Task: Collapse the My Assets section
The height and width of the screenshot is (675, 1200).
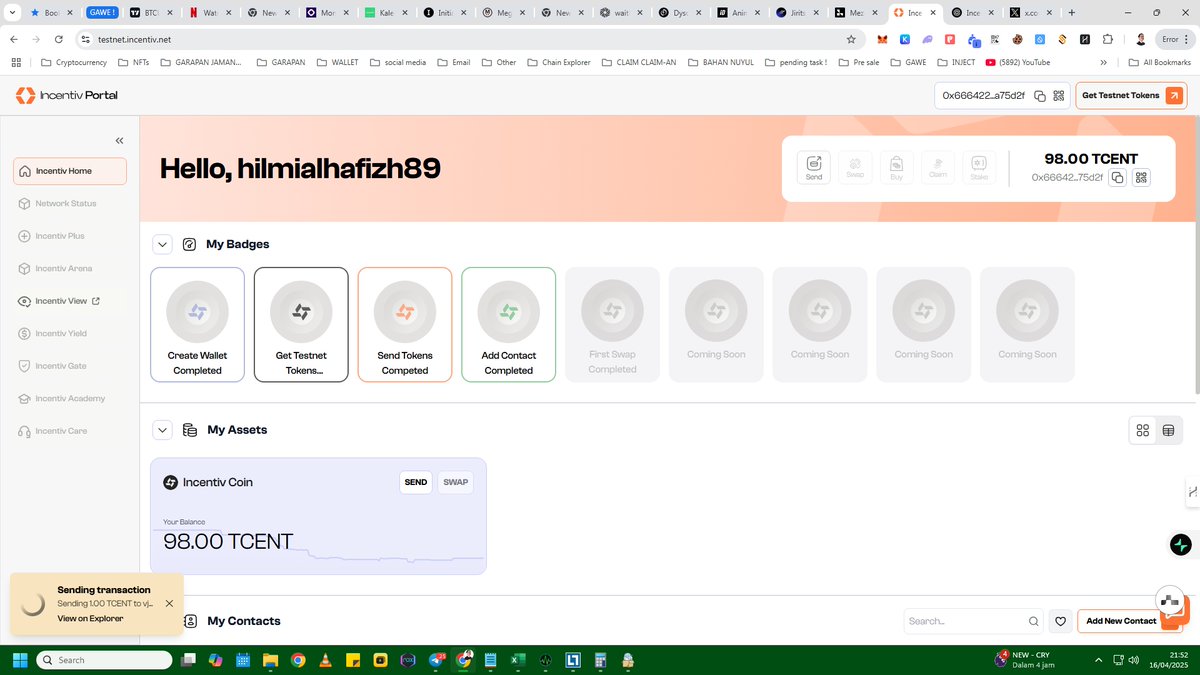Action: click(162, 430)
